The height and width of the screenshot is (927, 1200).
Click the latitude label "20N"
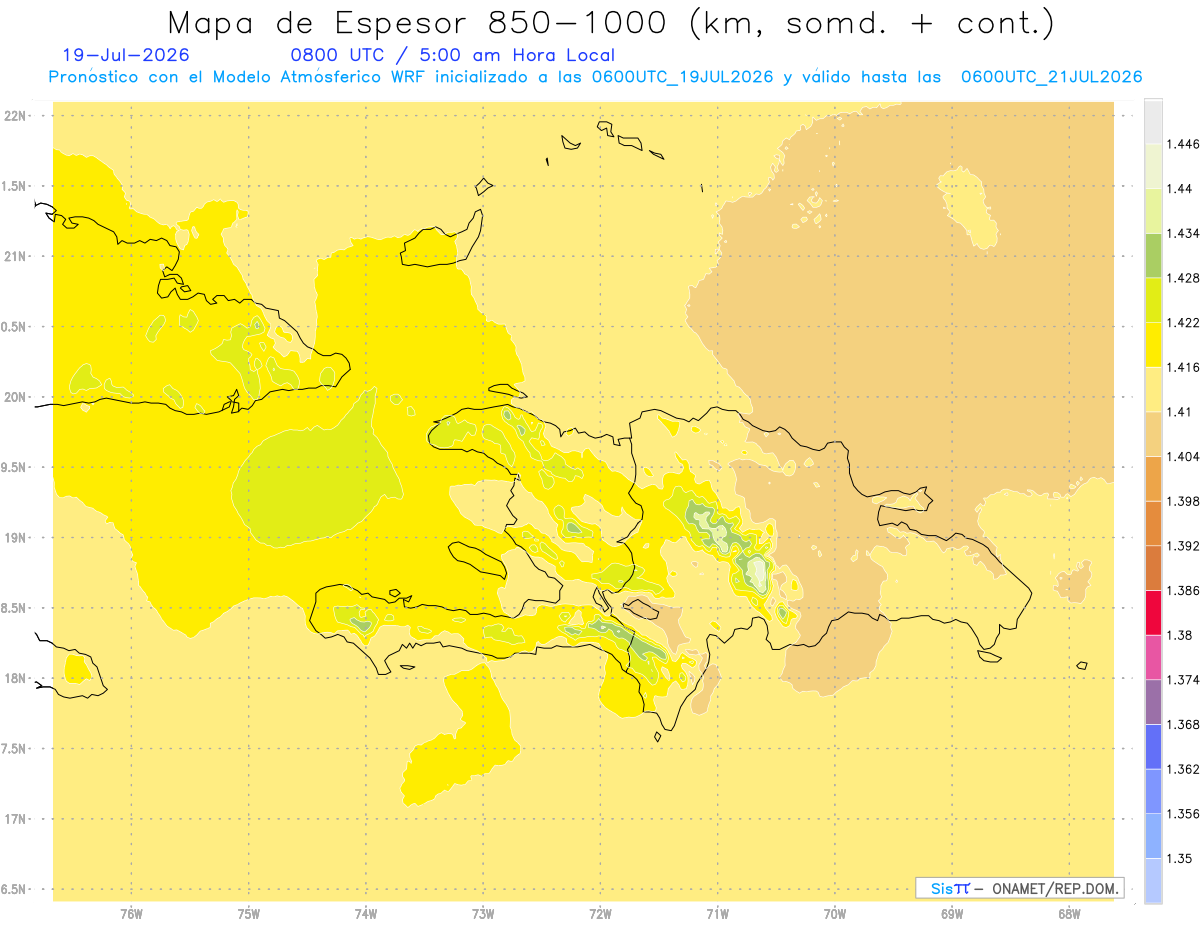point(15,397)
